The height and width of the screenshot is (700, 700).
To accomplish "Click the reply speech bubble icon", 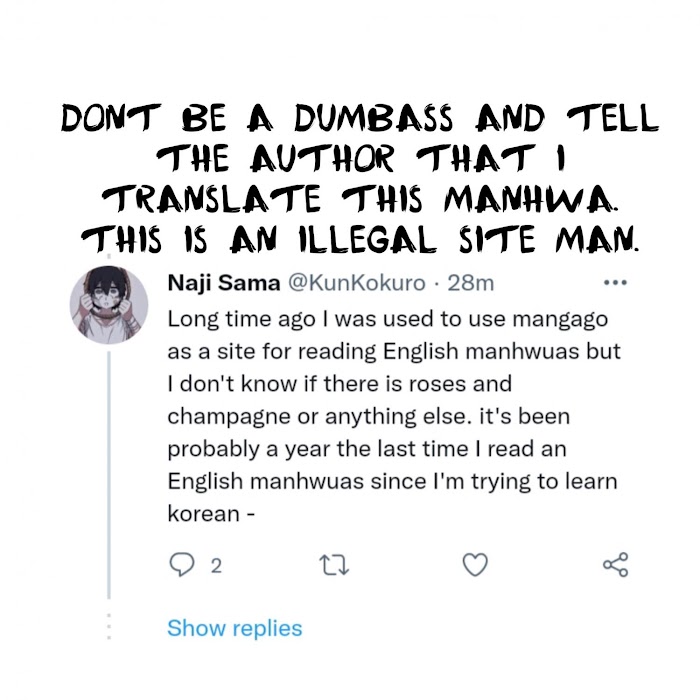I will pyautogui.click(x=181, y=566).
